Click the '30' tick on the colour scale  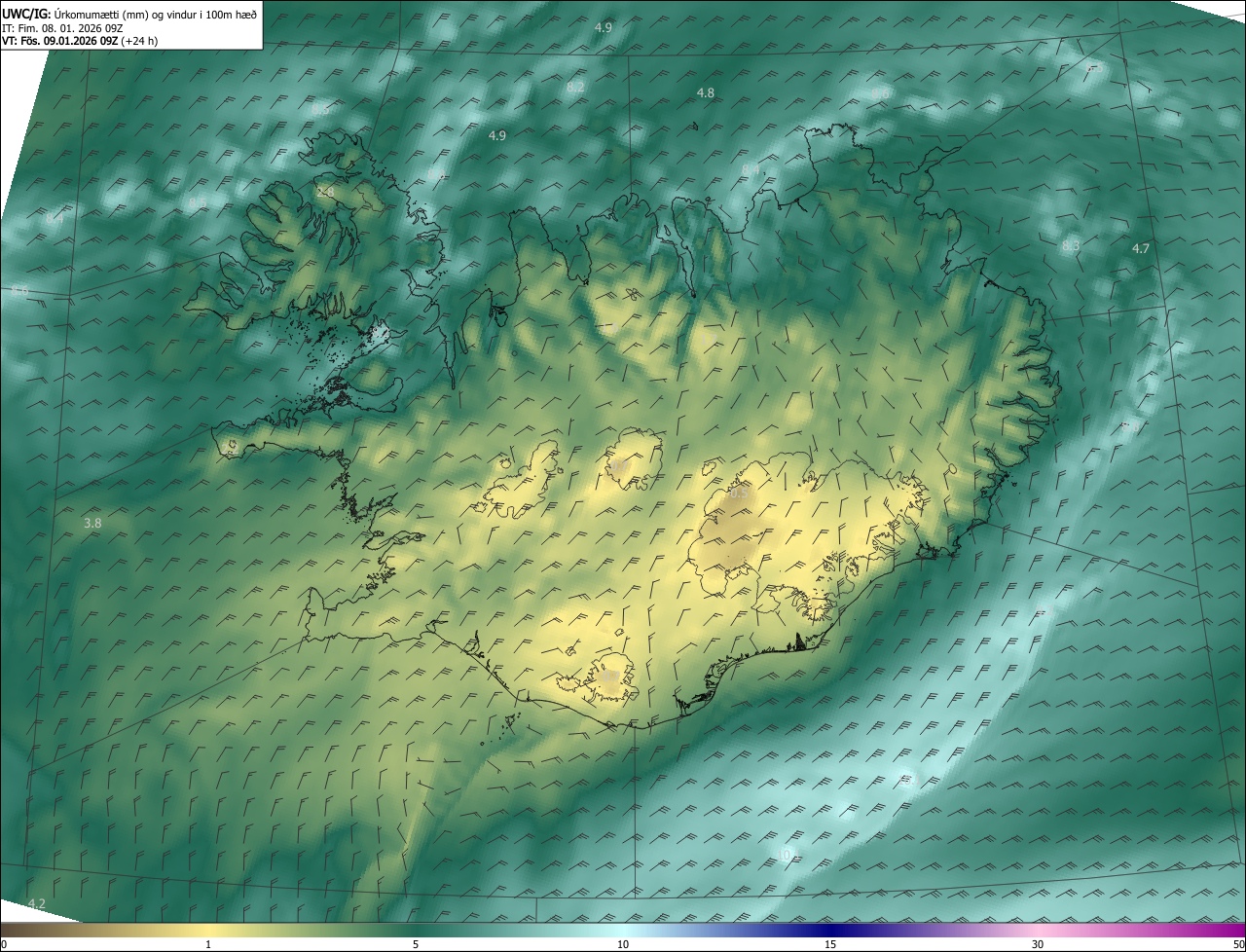pyautogui.click(x=1038, y=945)
